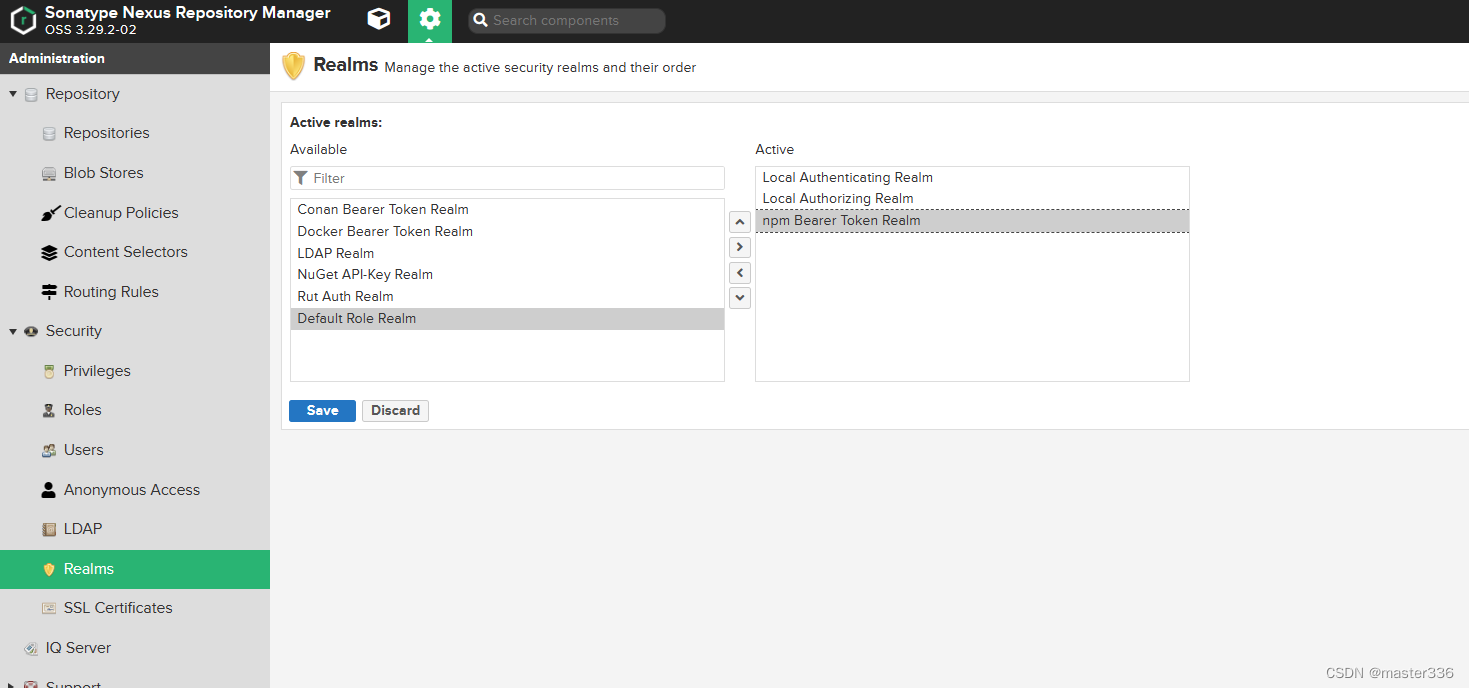
Task: Click the IQ Server icon
Action: [31, 648]
